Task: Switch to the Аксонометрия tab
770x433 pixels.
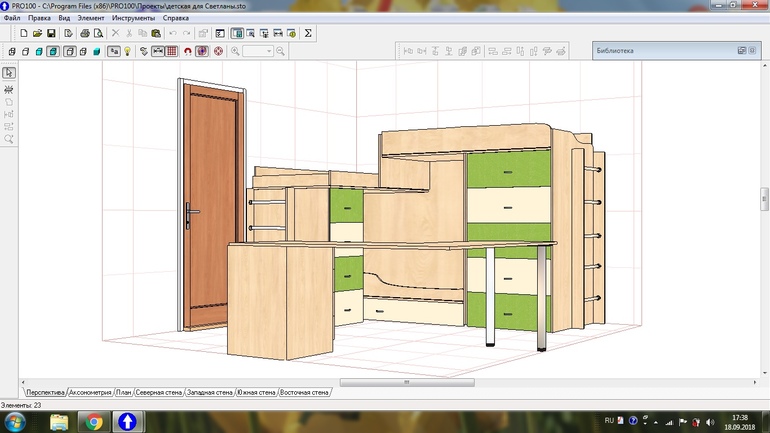Action: click(x=90, y=393)
